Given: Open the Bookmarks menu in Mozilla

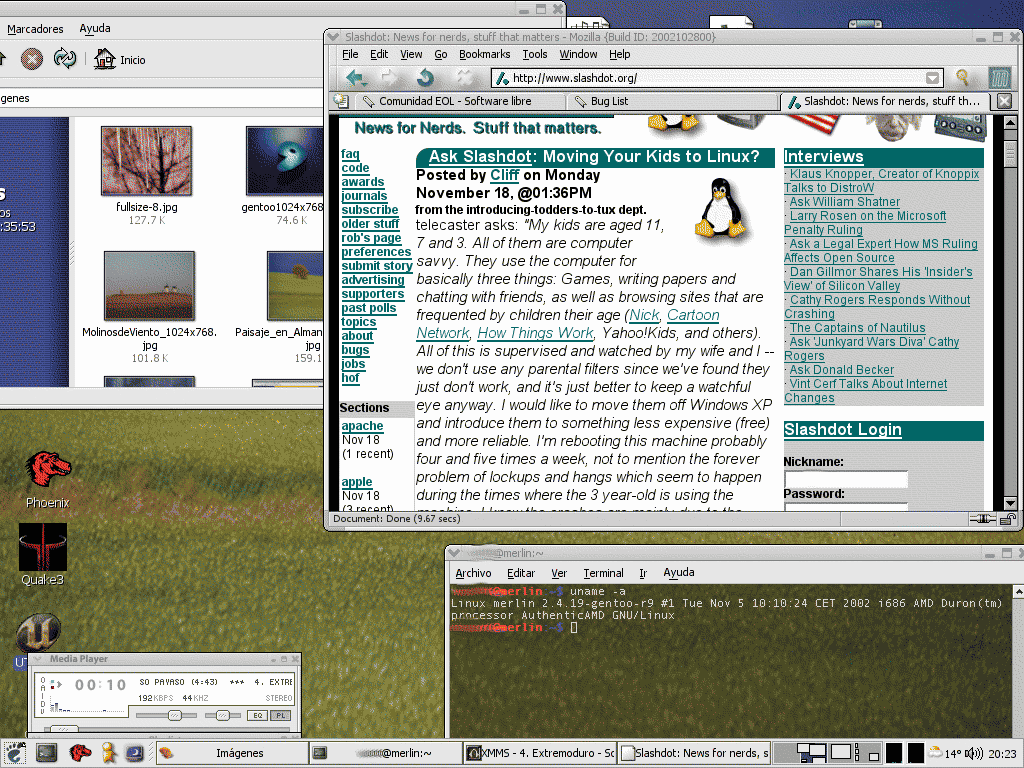Looking at the screenshot, I should [484, 54].
